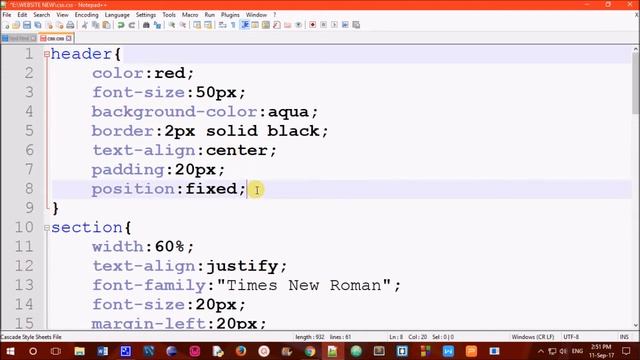The image size is (640, 360).
Task: Click the text 'background-color:aqua;'
Action: (x=204, y=111)
